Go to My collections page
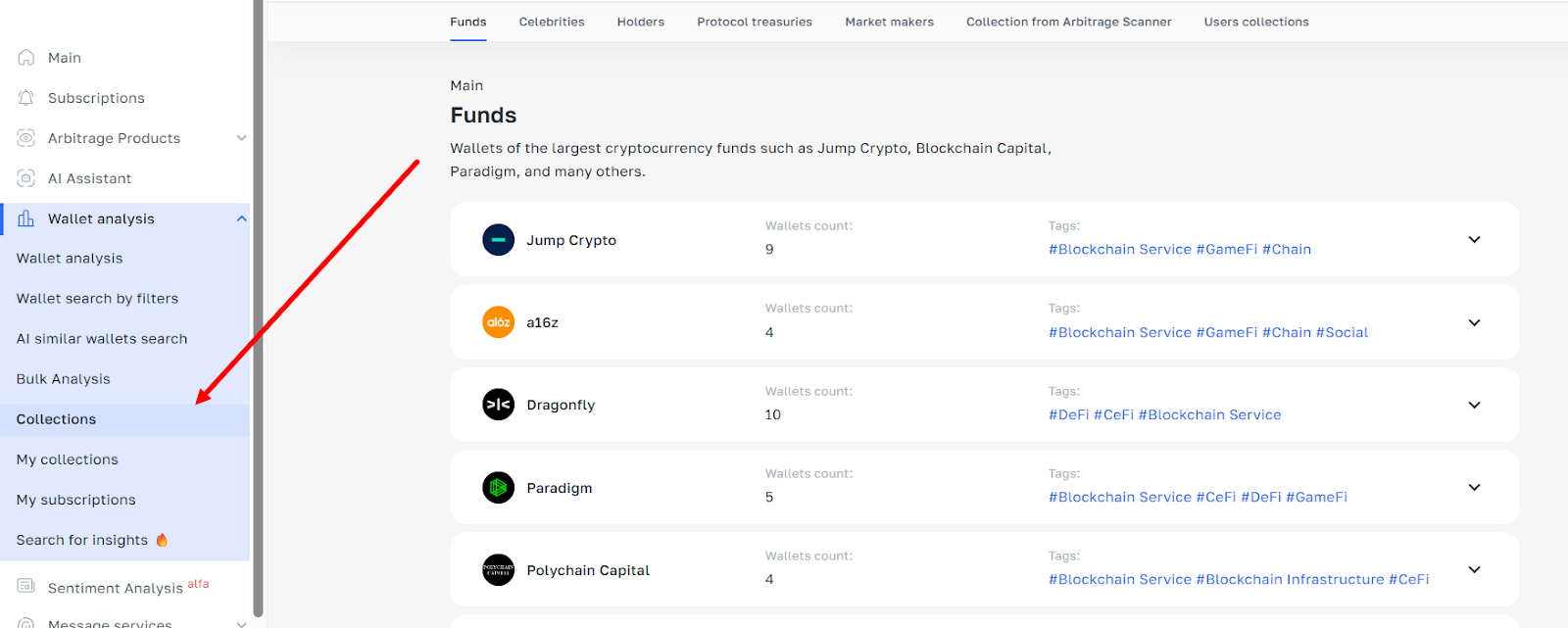The image size is (1568, 628). tap(67, 459)
